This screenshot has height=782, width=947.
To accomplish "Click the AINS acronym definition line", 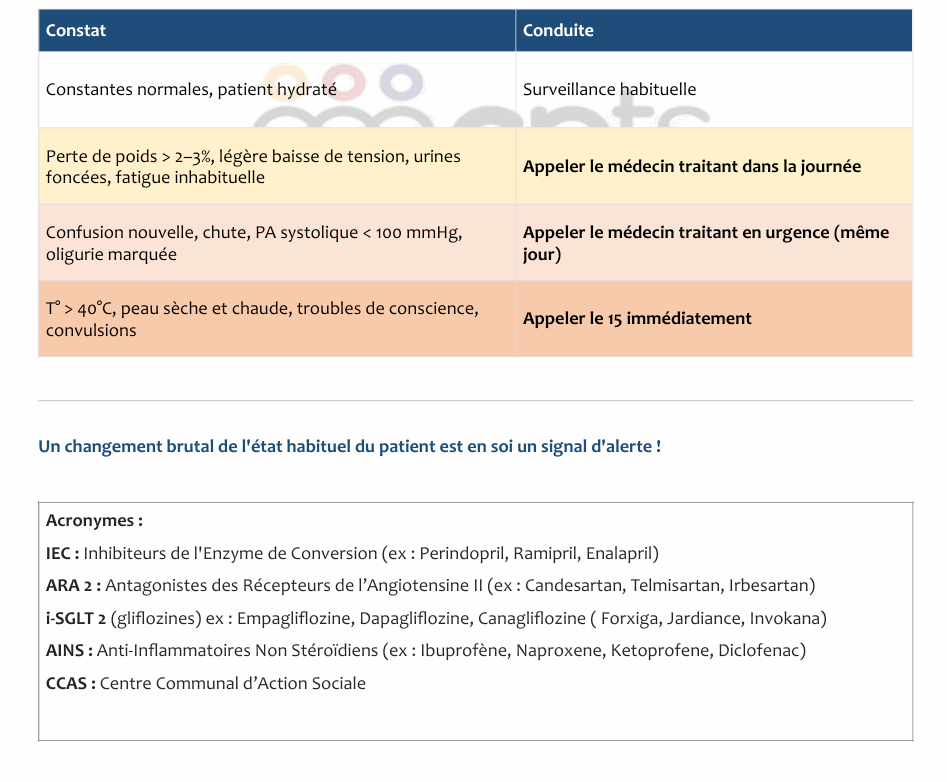I will (x=426, y=650).
